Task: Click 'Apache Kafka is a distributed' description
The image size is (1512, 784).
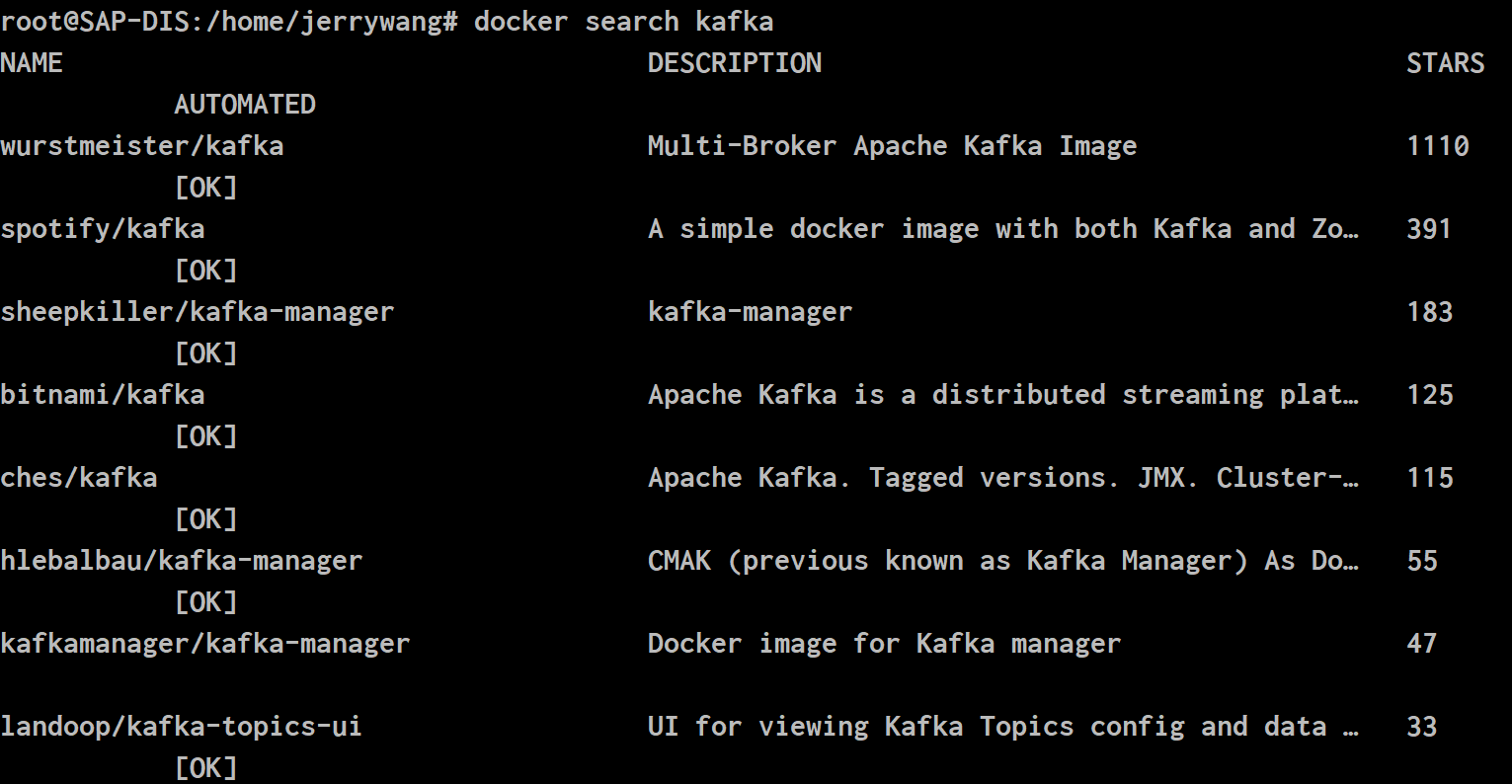Action: tap(1002, 395)
